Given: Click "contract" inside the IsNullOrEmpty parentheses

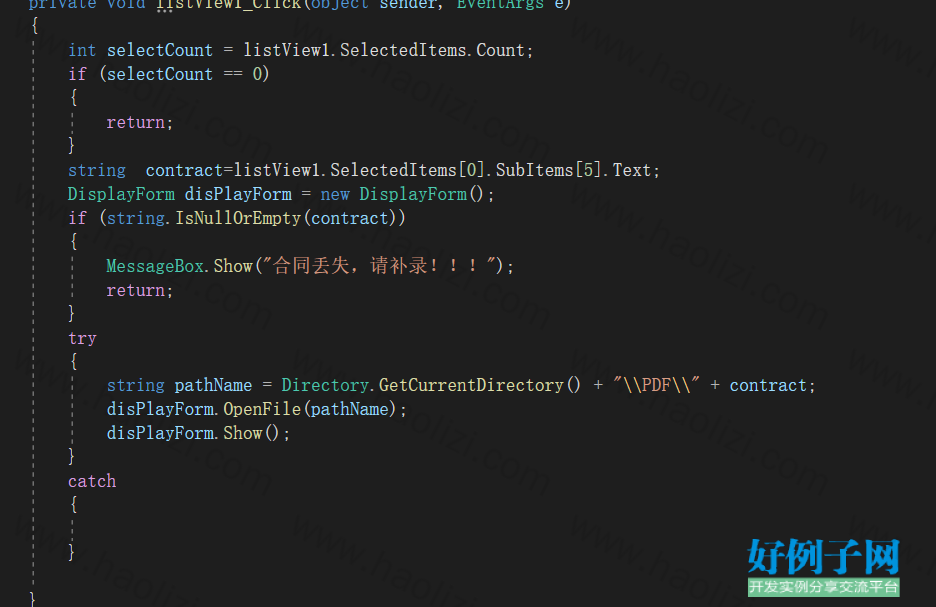Looking at the screenshot, I should 350,218.
